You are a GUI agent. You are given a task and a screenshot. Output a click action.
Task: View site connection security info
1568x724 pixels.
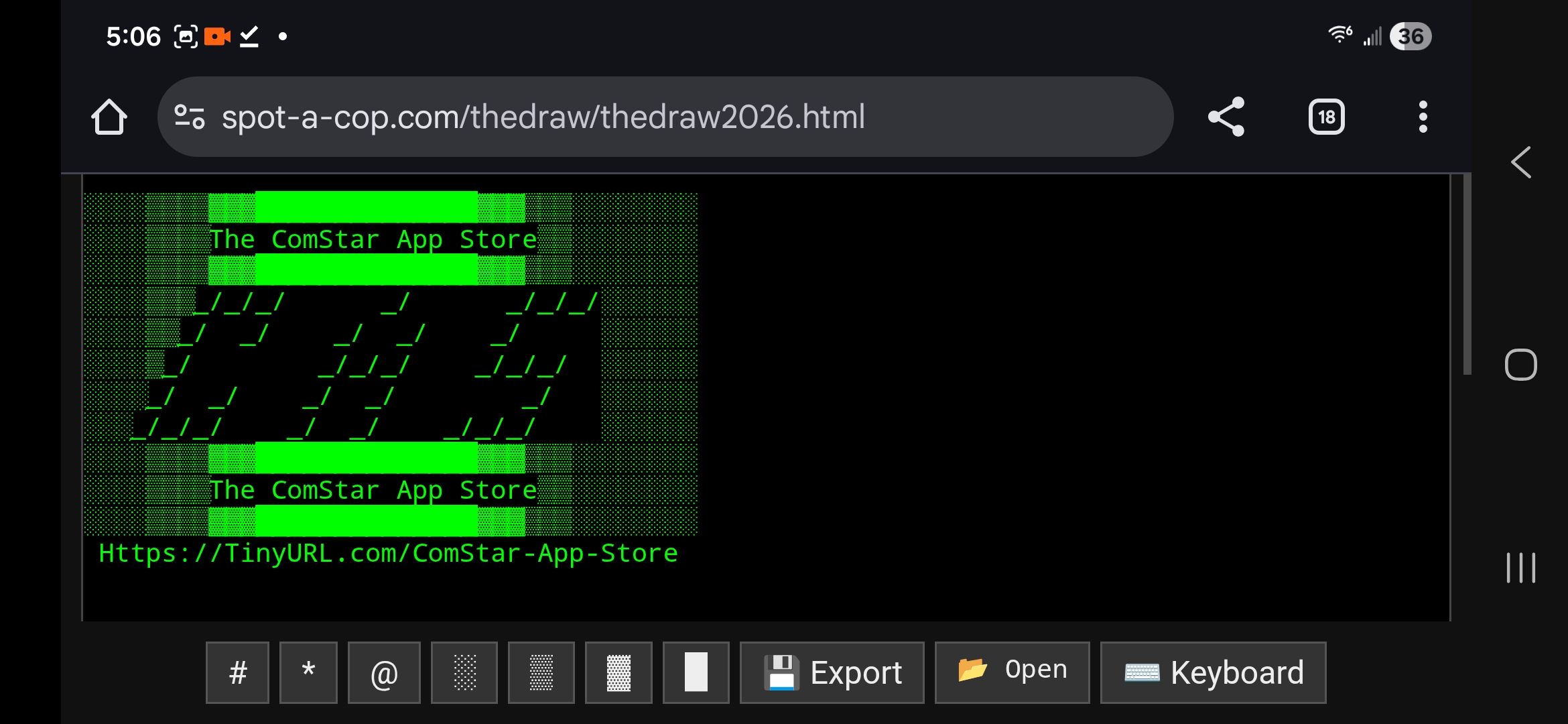tap(190, 116)
